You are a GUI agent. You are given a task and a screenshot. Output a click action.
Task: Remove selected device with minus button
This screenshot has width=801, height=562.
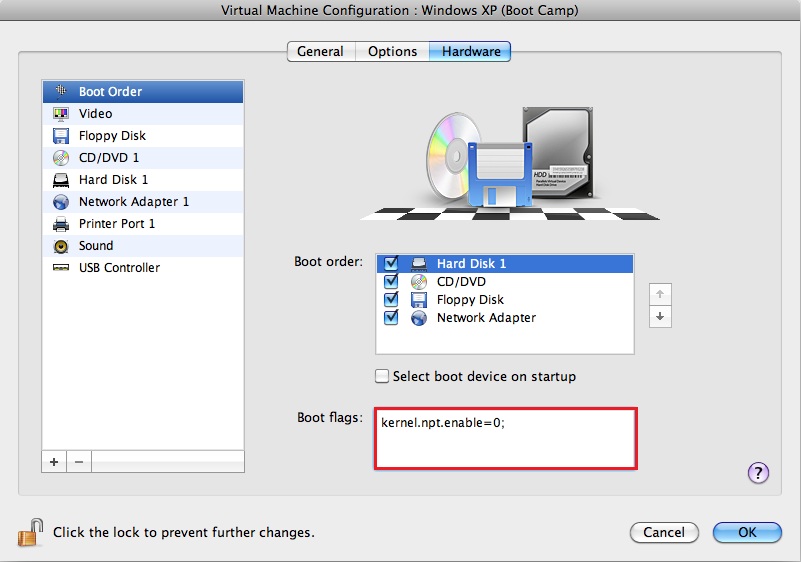(x=79, y=462)
